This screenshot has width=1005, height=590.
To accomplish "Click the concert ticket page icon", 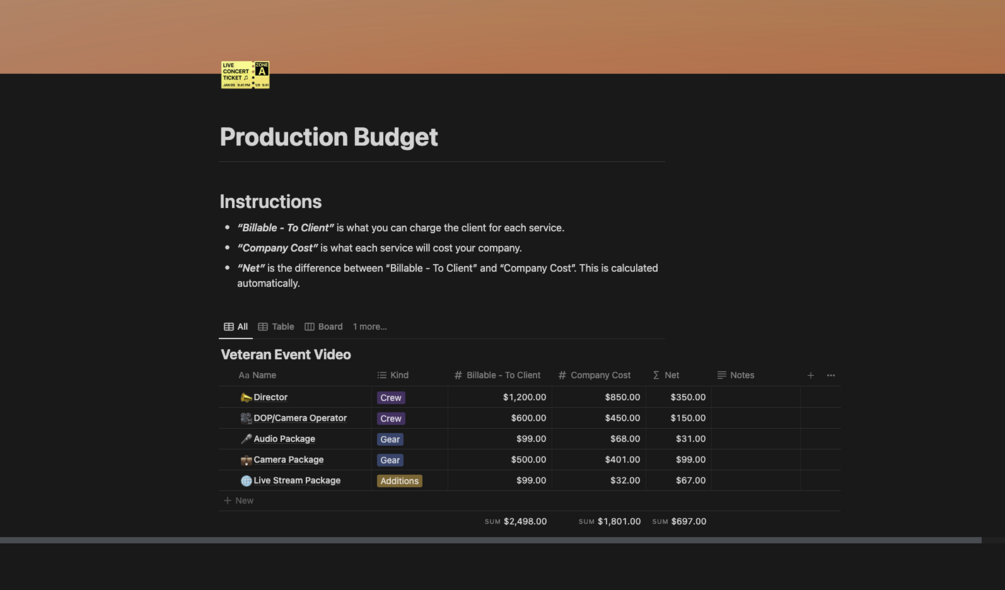I will click(245, 75).
